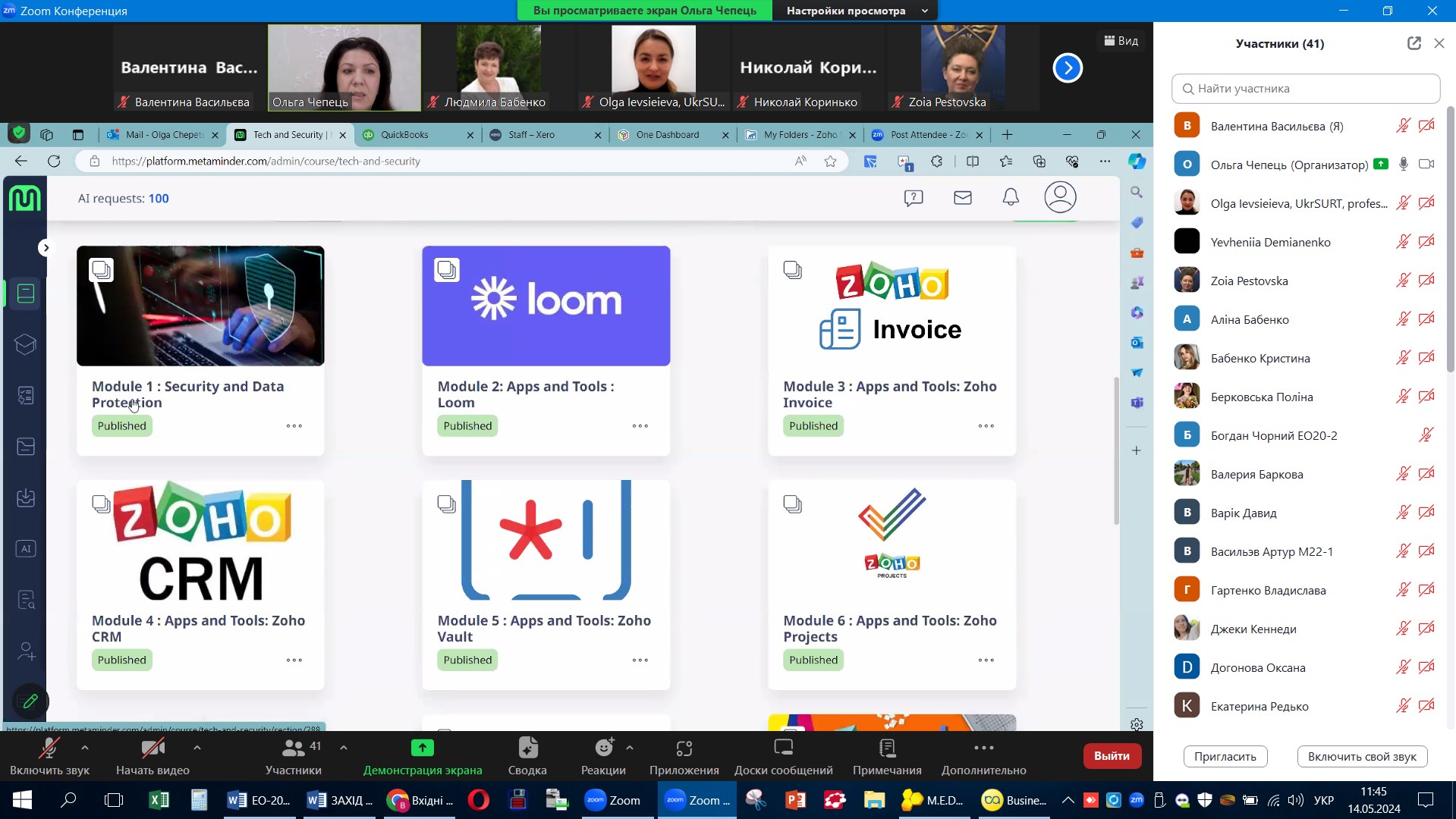Expand reactions options arrow

point(630,748)
